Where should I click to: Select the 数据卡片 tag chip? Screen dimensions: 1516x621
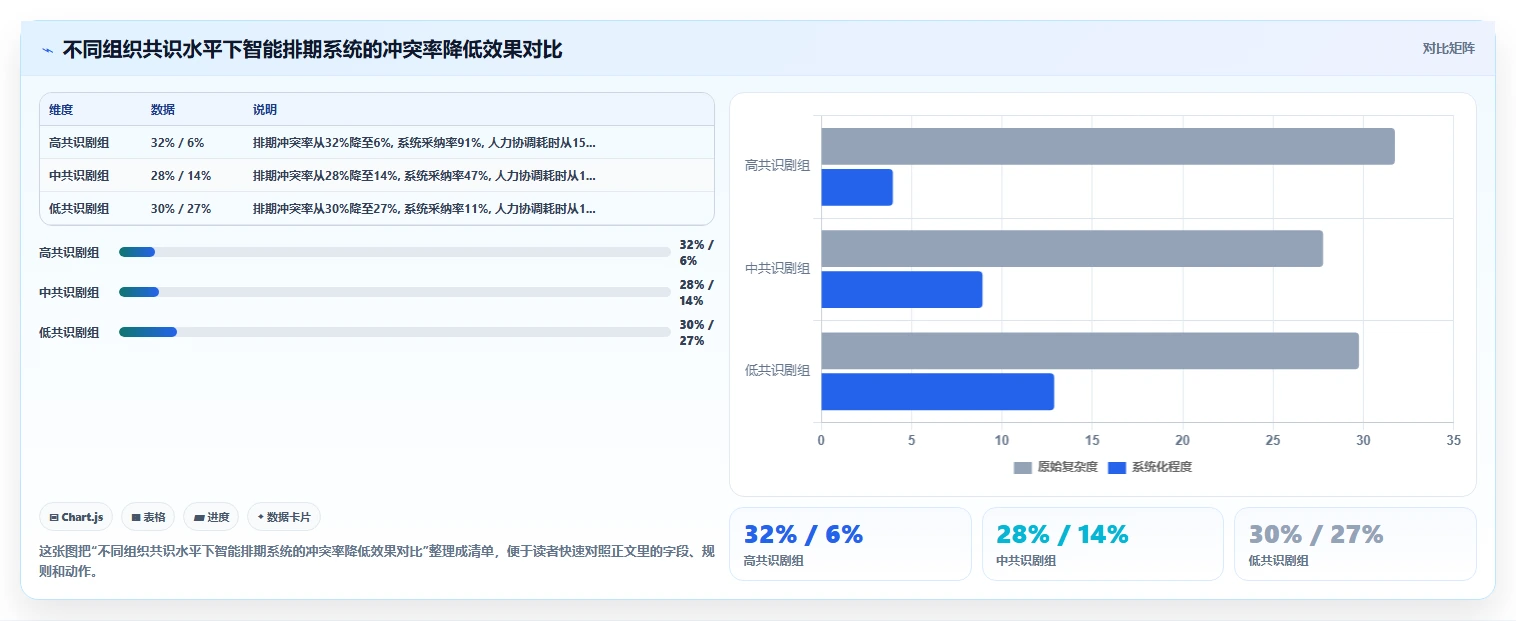(x=284, y=517)
